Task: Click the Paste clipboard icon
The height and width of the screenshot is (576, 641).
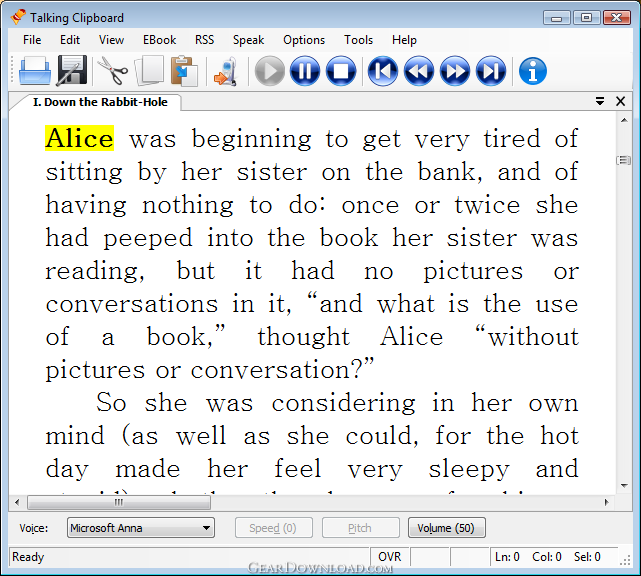Action: point(184,71)
